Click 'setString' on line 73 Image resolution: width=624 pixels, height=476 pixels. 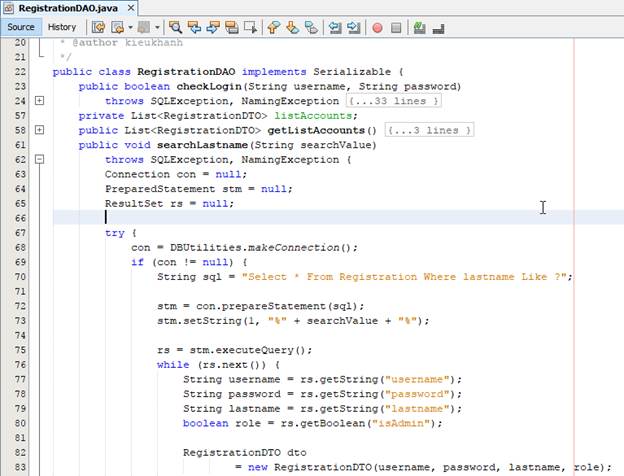pos(212,321)
